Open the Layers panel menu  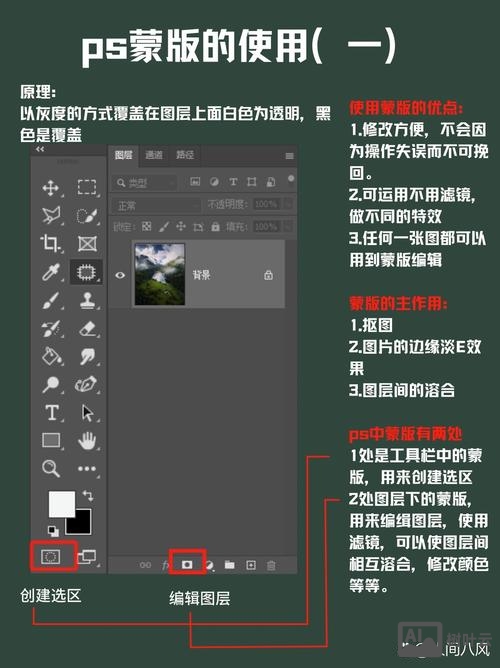pos(290,155)
